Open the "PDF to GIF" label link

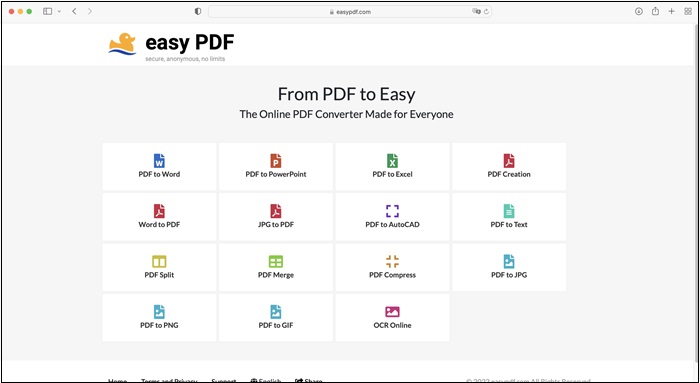[x=276, y=325]
